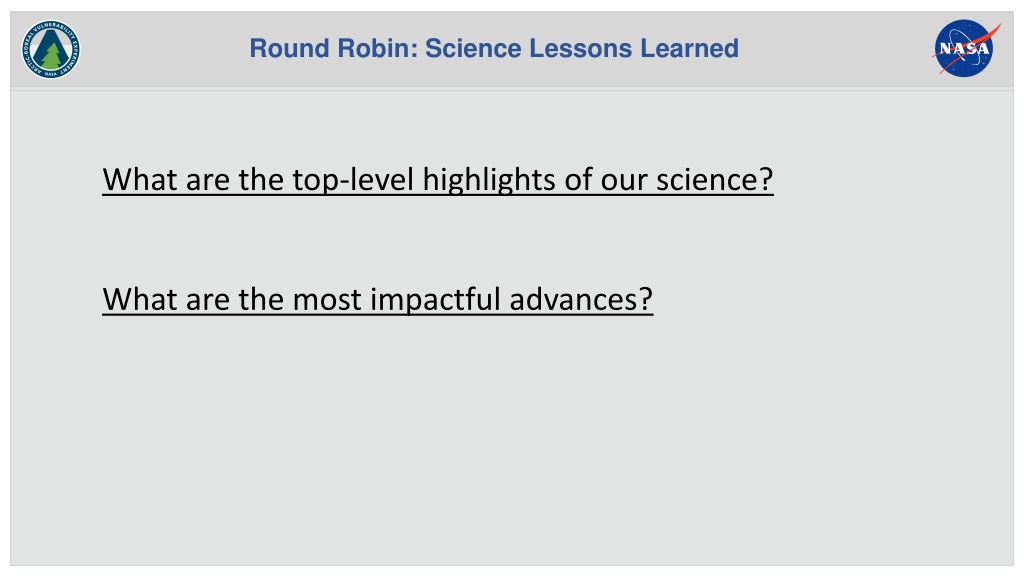Click the word 'Lessons' in the slide title
Screen dimensions: 1024x576
581,48
